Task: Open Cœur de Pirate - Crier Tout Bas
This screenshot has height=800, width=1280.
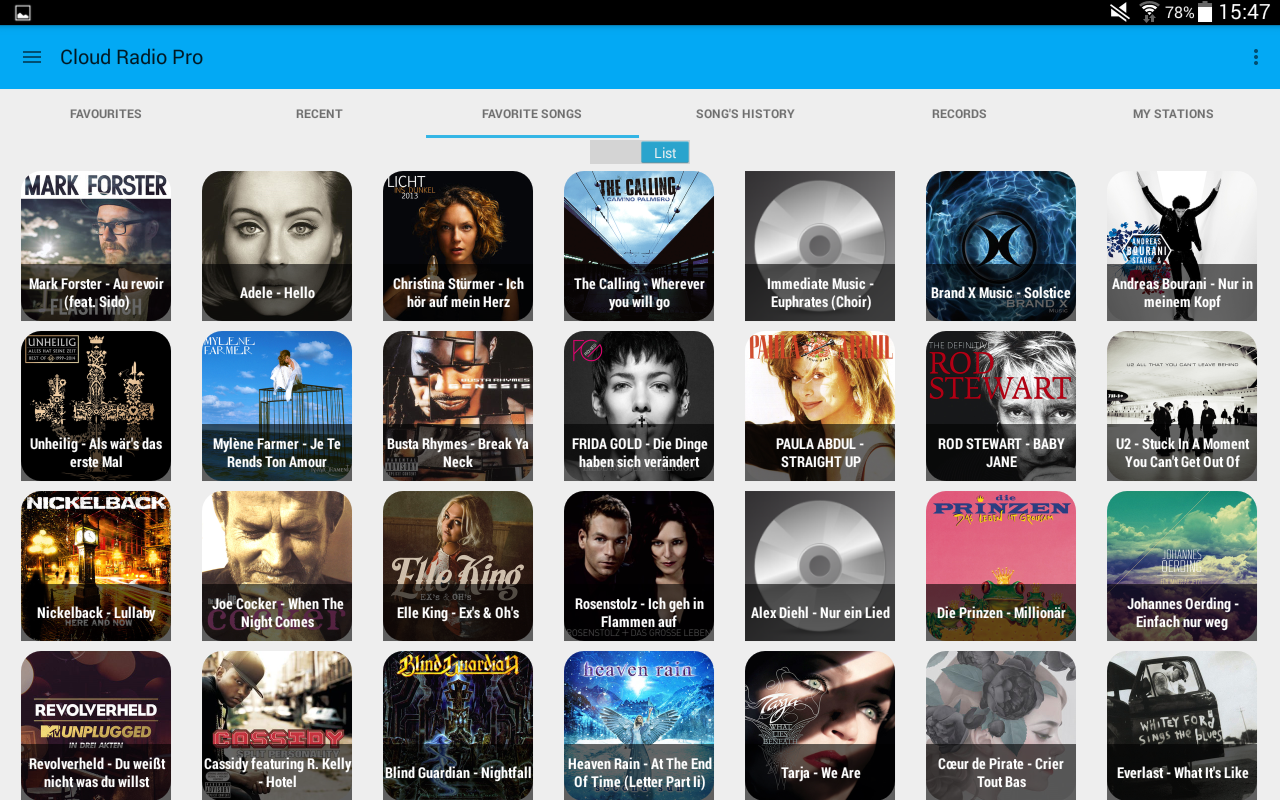Action: click(1001, 726)
